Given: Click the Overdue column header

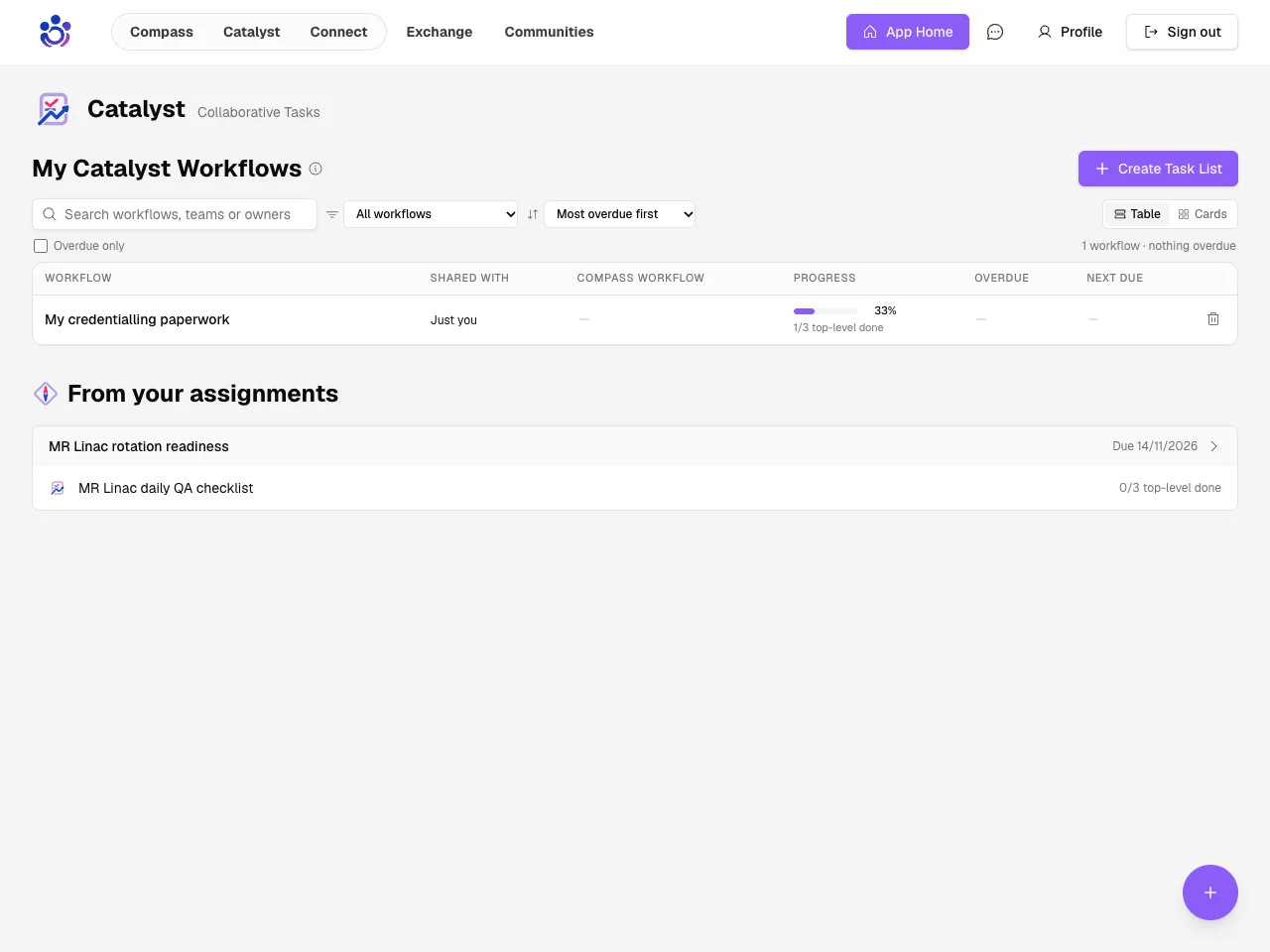Looking at the screenshot, I should point(1001,278).
